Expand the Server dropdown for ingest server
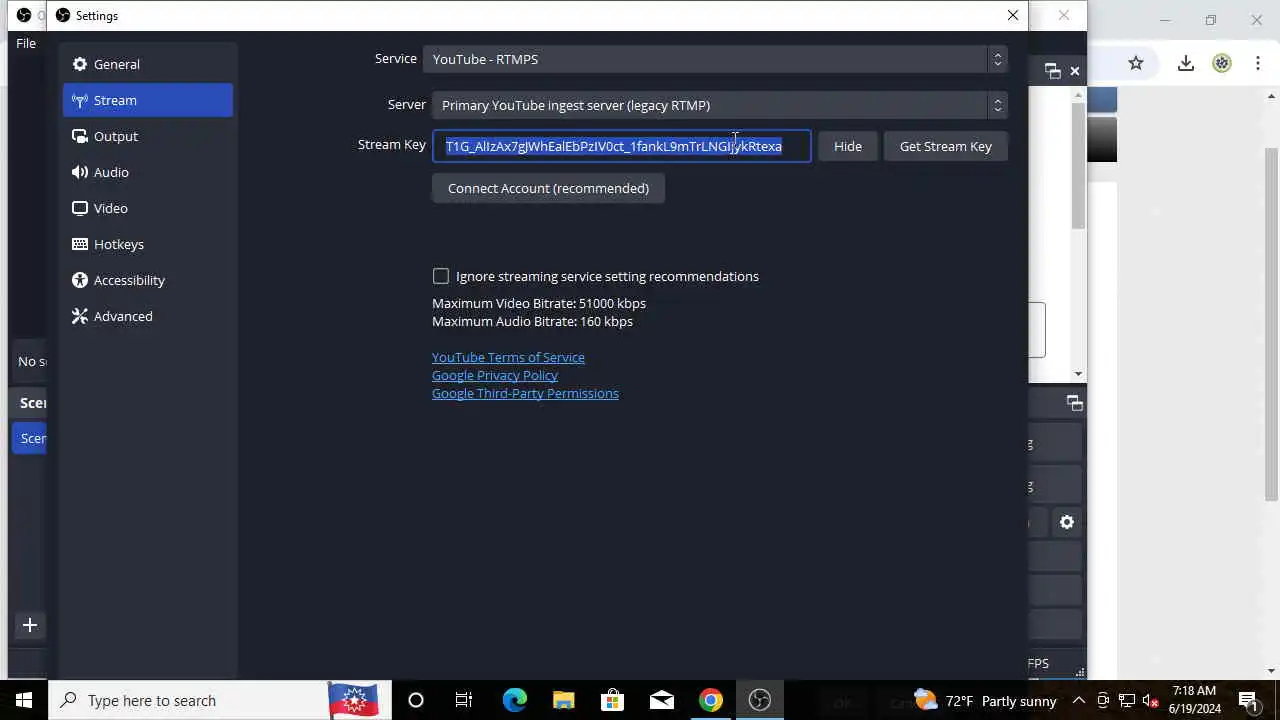The width and height of the screenshot is (1280, 720). tap(720, 105)
